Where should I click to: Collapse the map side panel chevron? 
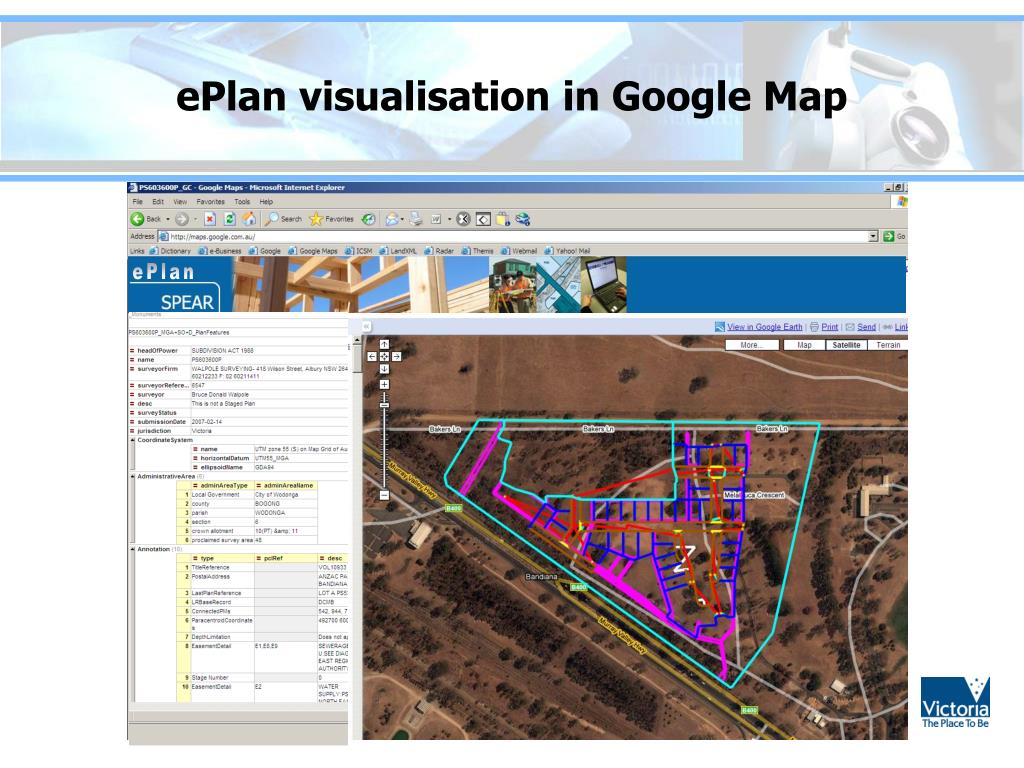(366, 326)
